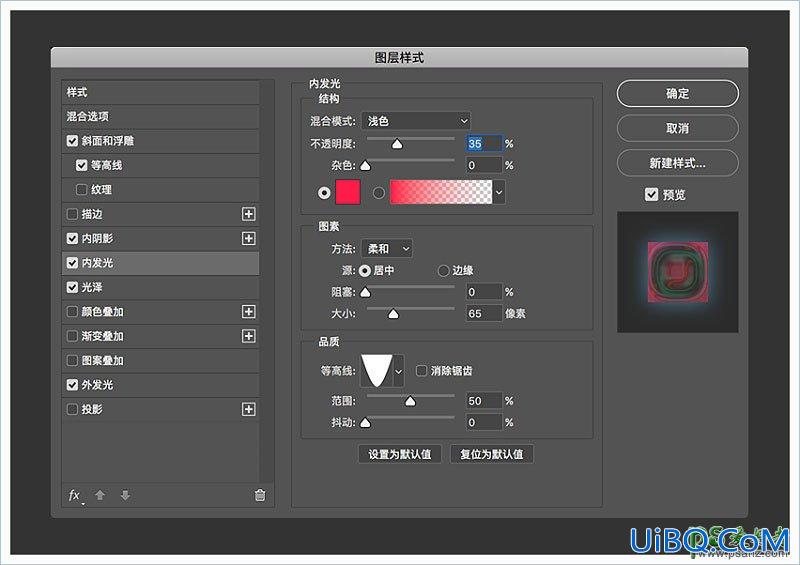Open the fx add-effect menu icon

[x=74, y=495]
